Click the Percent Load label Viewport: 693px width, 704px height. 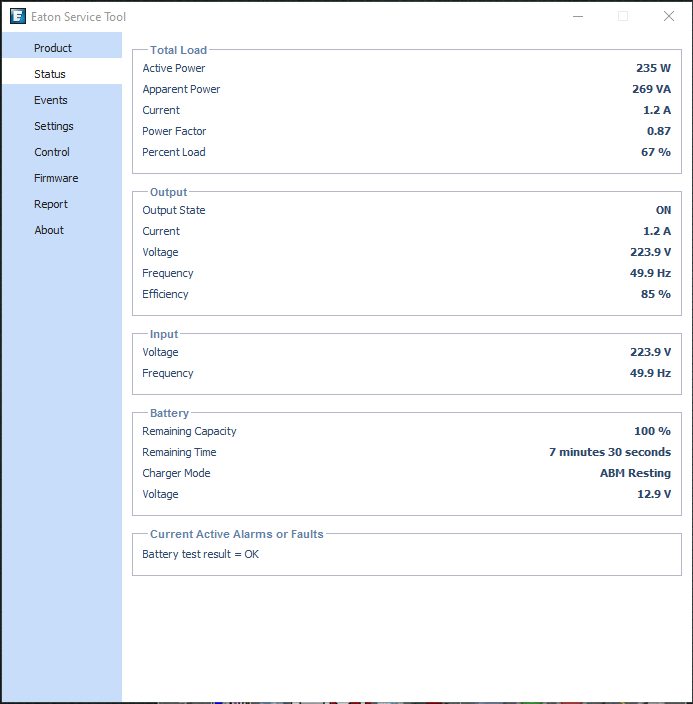[173, 152]
